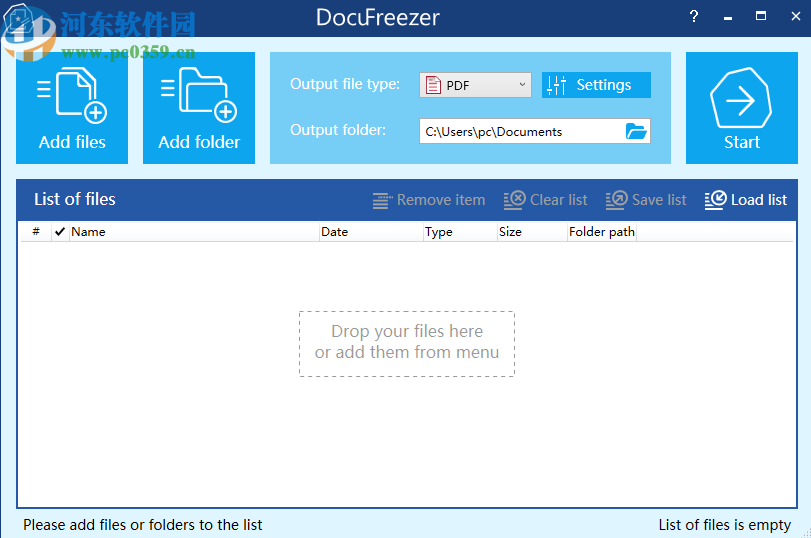The height and width of the screenshot is (538, 811).
Task: Maximize the DocuFreezer window
Action: (761, 17)
